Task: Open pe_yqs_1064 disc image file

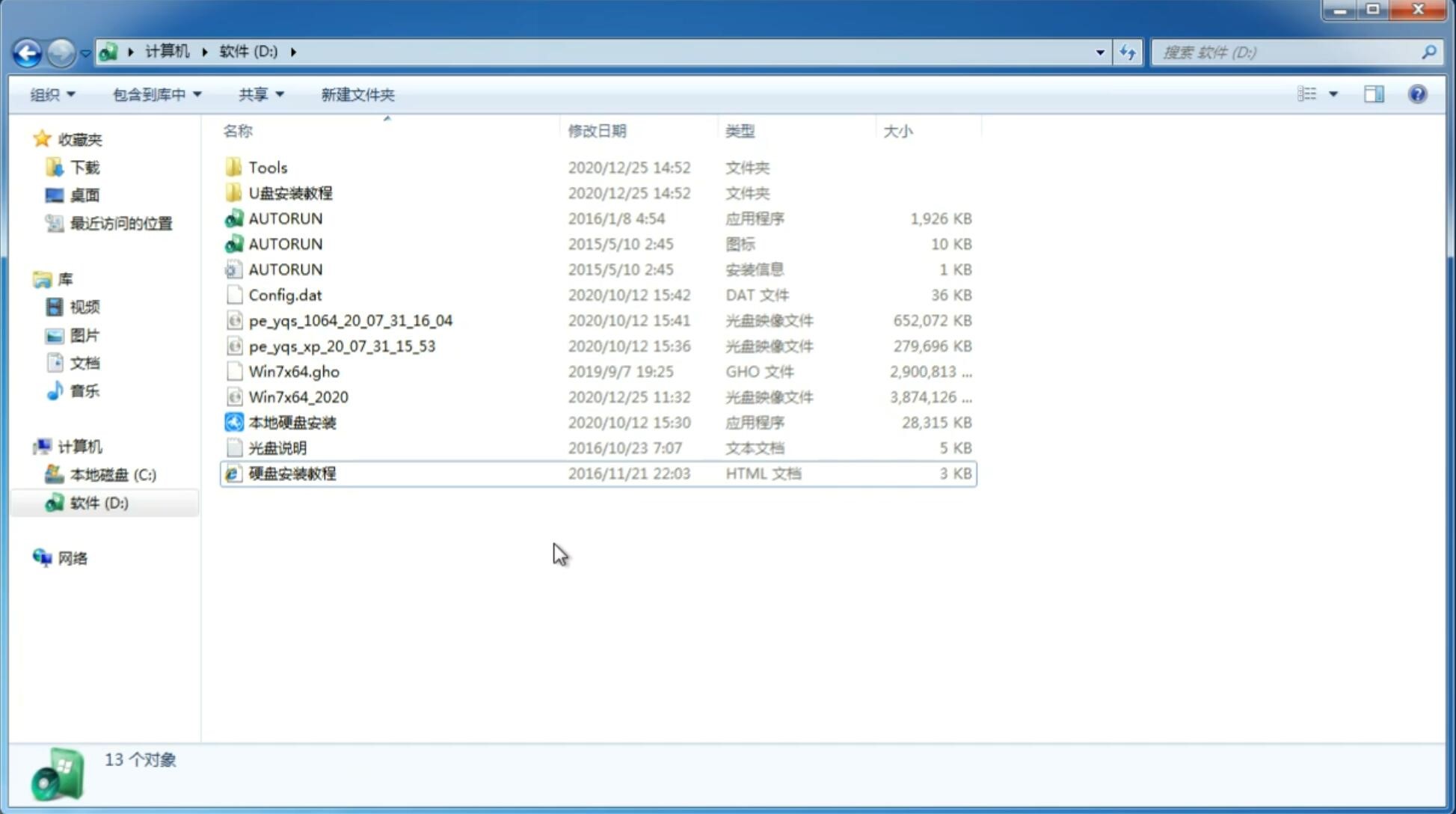Action: pos(351,320)
